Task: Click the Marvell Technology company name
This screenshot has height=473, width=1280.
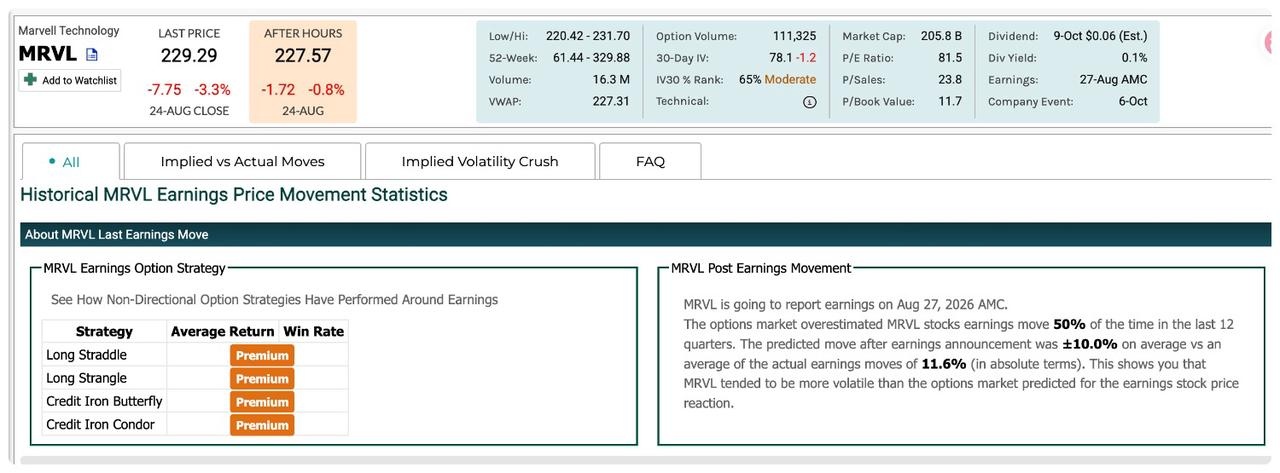Action: tap(69, 31)
